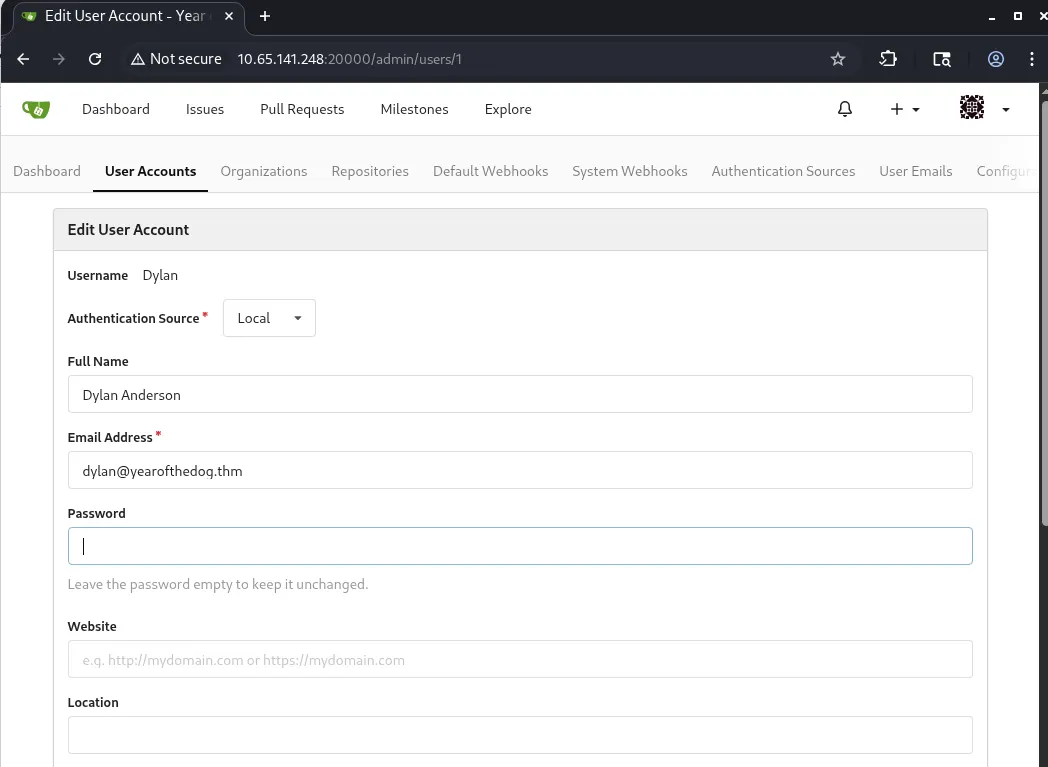
Task: Click the Website input field
Action: [520, 660]
